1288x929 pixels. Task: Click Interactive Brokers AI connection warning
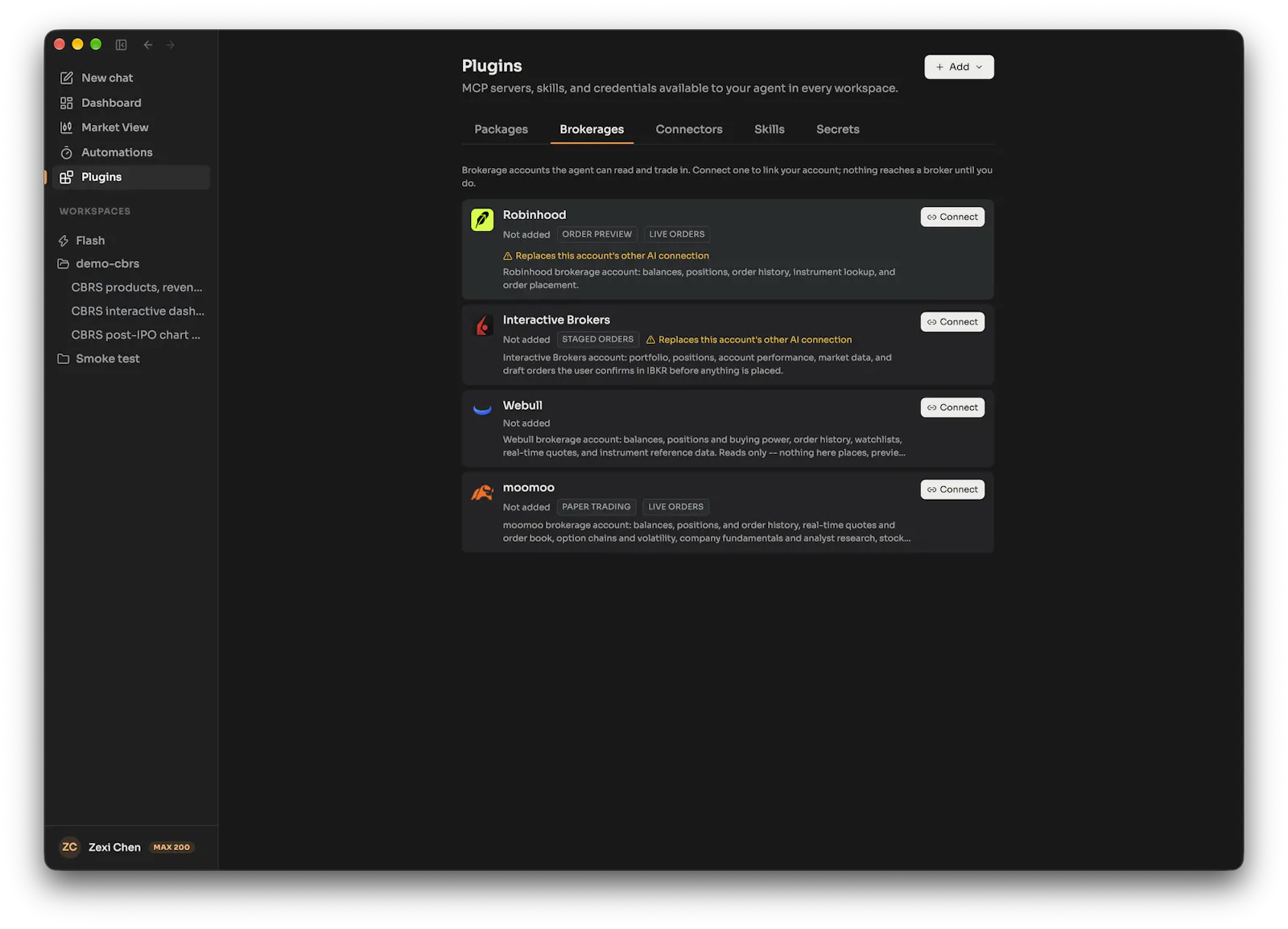pos(749,340)
